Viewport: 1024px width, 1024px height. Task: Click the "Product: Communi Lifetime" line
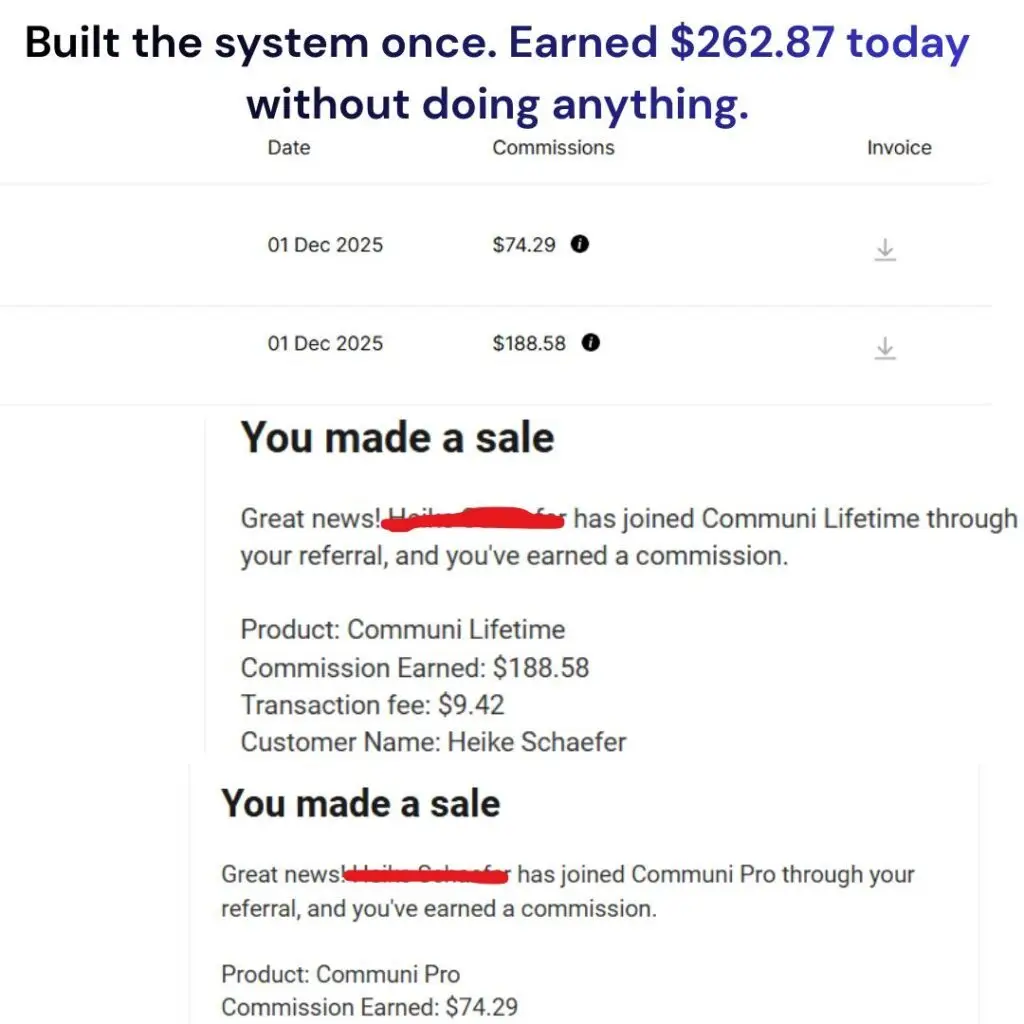click(x=403, y=630)
